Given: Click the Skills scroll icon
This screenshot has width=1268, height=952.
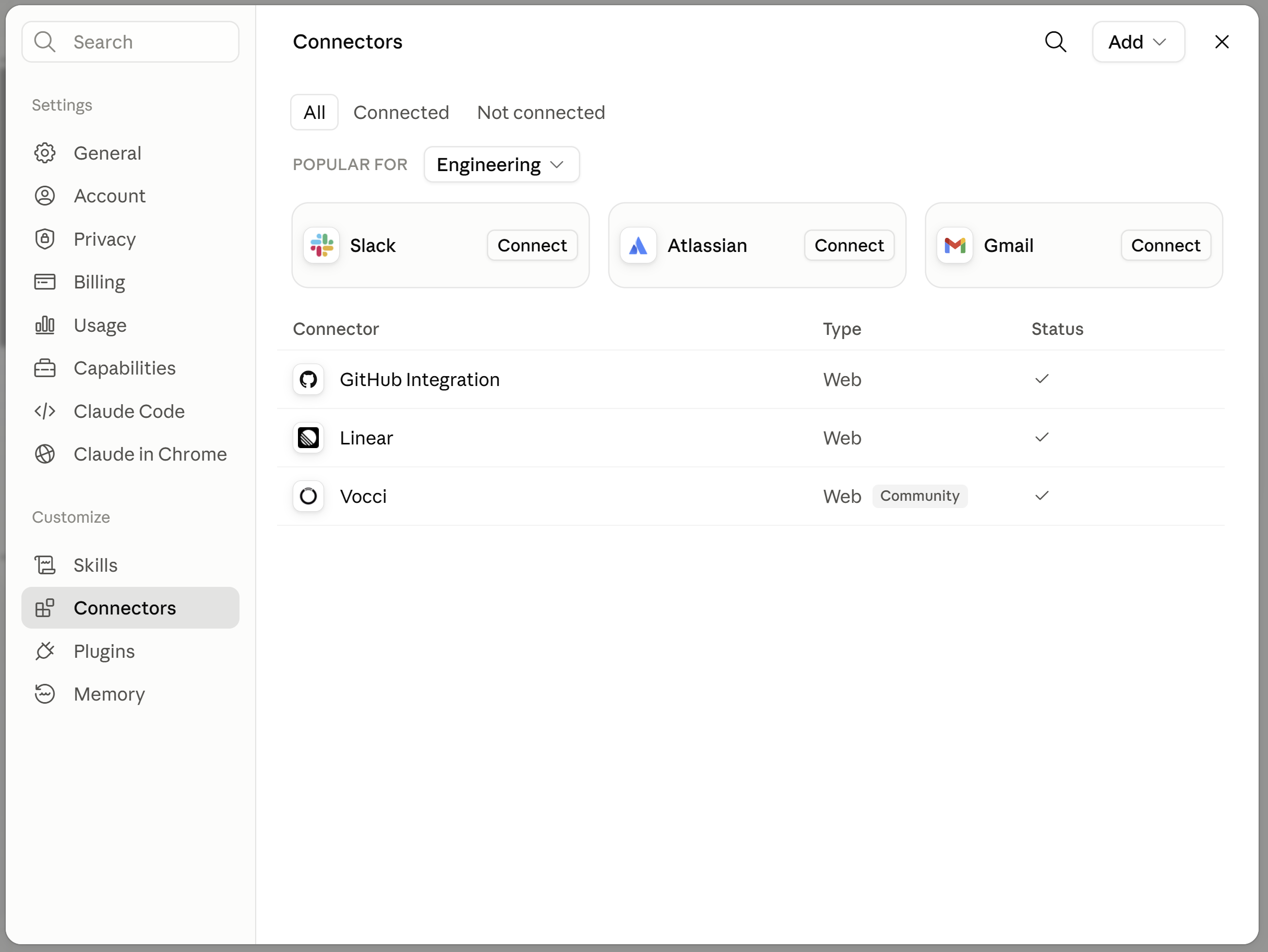Looking at the screenshot, I should click(45, 565).
